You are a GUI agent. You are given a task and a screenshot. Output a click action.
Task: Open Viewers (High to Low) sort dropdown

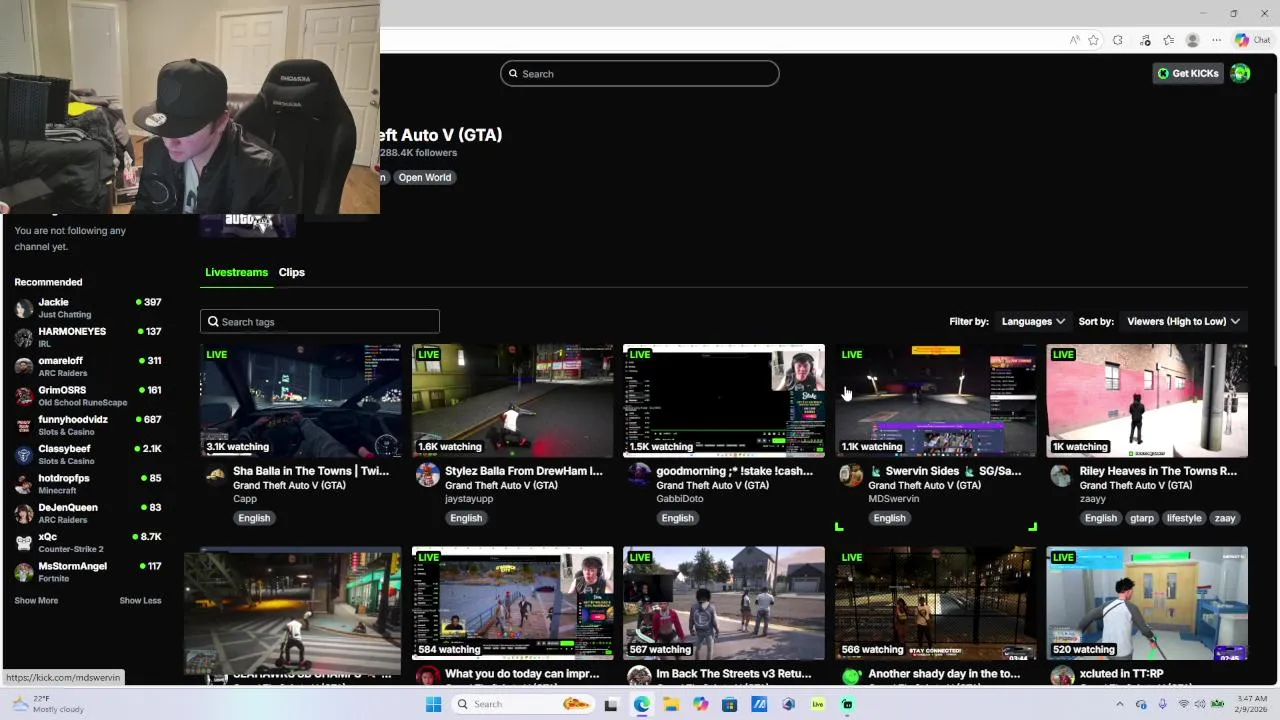click(1184, 321)
